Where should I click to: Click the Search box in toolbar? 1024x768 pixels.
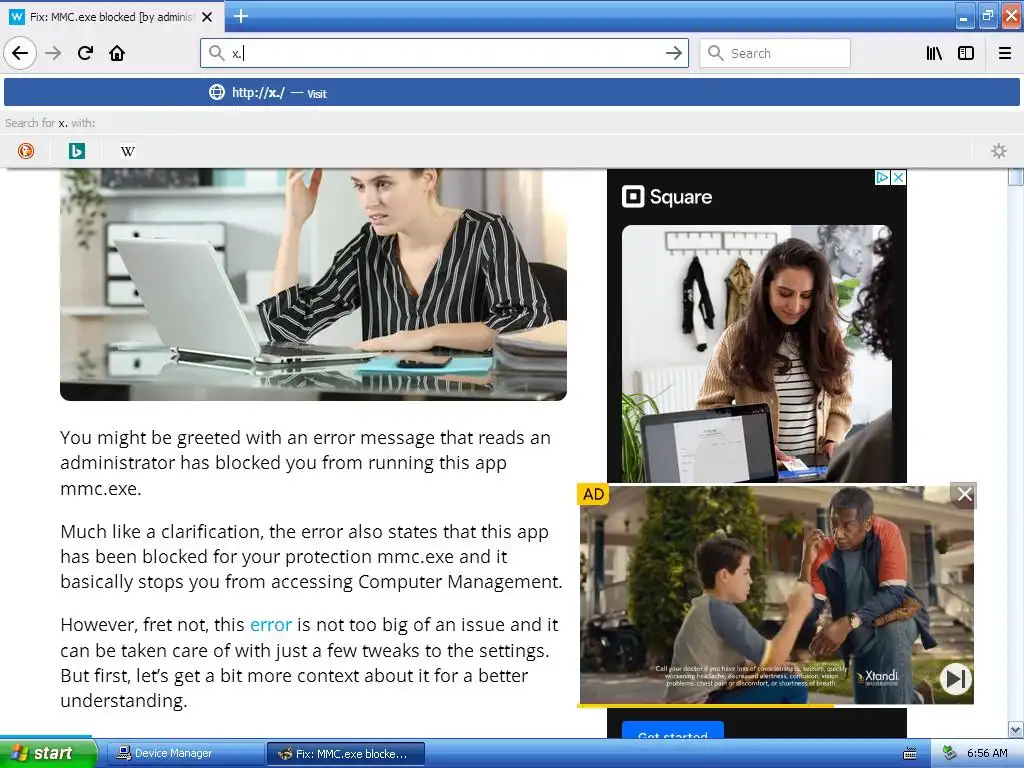(x=775, y=53)
